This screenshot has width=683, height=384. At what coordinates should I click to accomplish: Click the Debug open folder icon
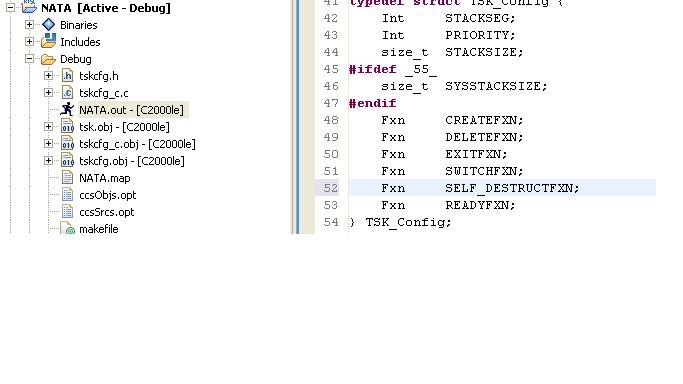click(48, 59)
